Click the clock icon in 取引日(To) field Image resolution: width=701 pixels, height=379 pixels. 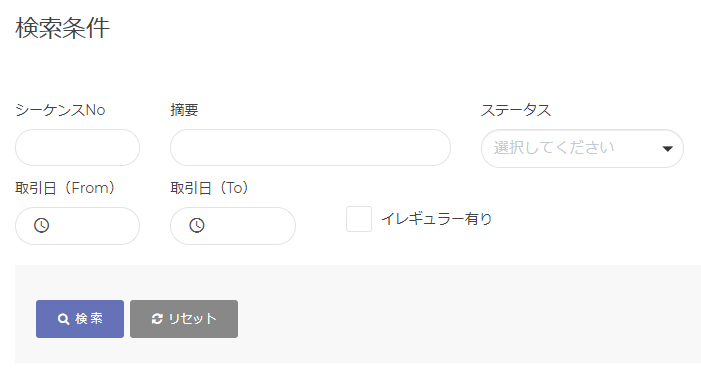point(197,225)
